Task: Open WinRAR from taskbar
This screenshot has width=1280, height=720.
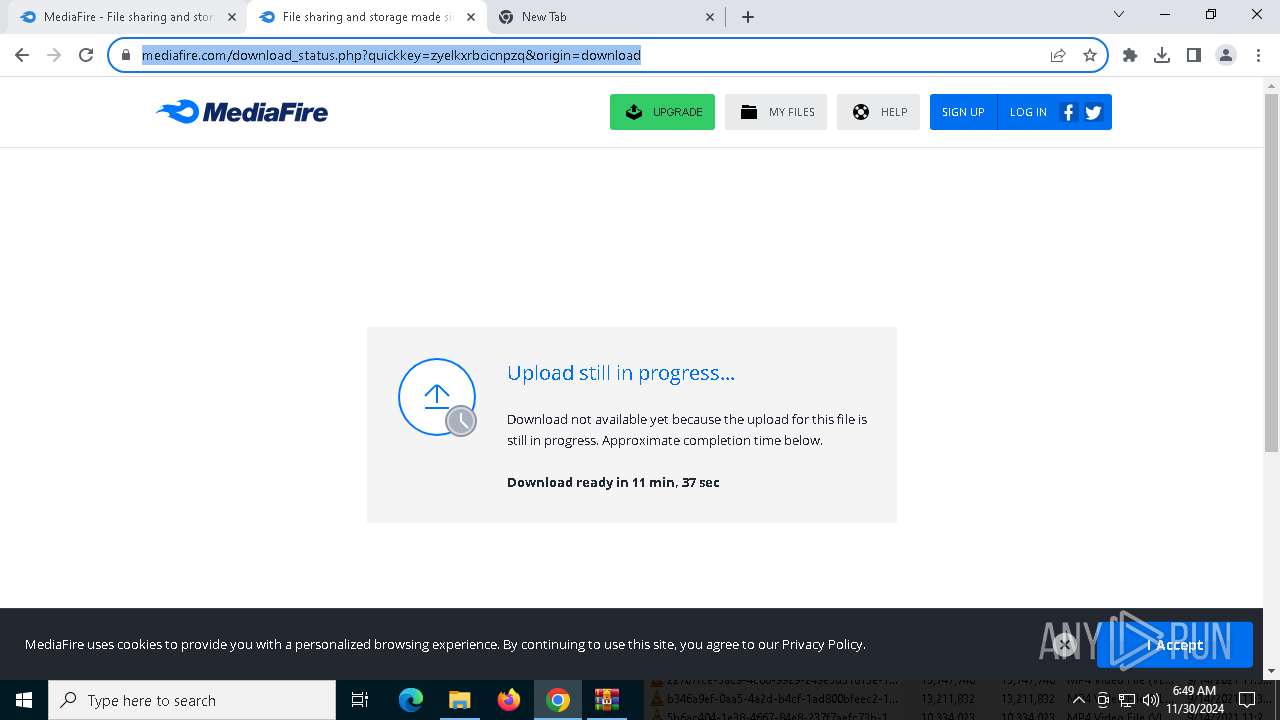Action: (x=607, y=700)
